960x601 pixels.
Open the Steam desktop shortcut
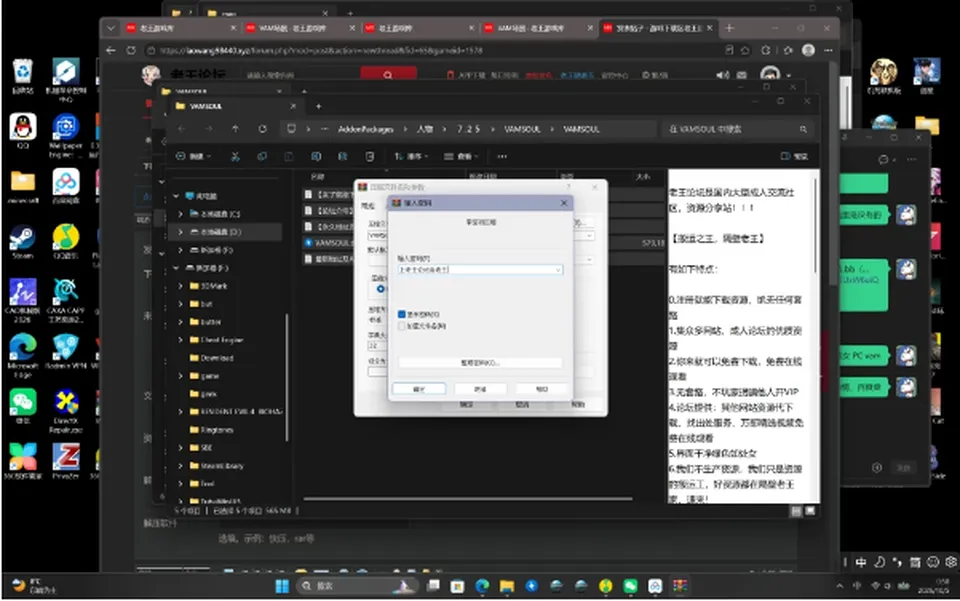coord(23,242)
